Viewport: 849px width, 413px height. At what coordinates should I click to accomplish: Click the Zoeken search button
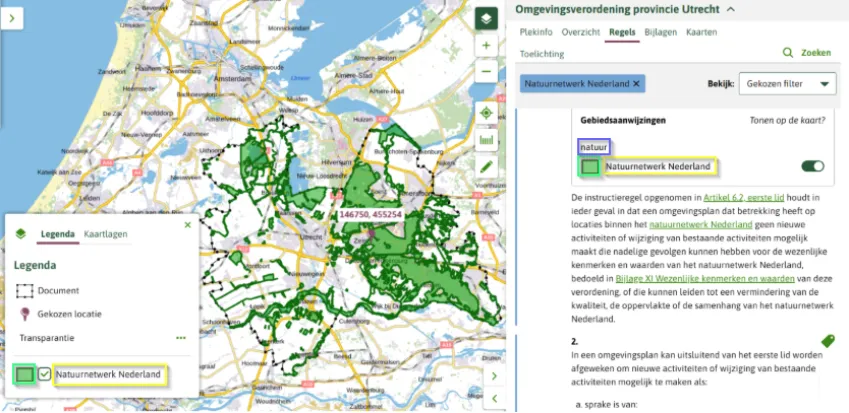coord(807,52)
